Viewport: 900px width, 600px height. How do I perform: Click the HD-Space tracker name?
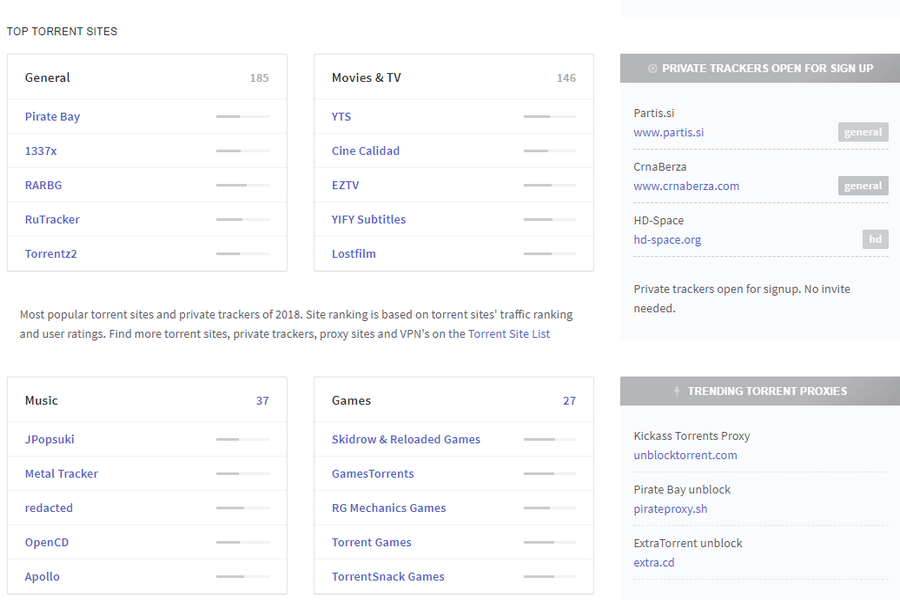(x=658, y=220)
